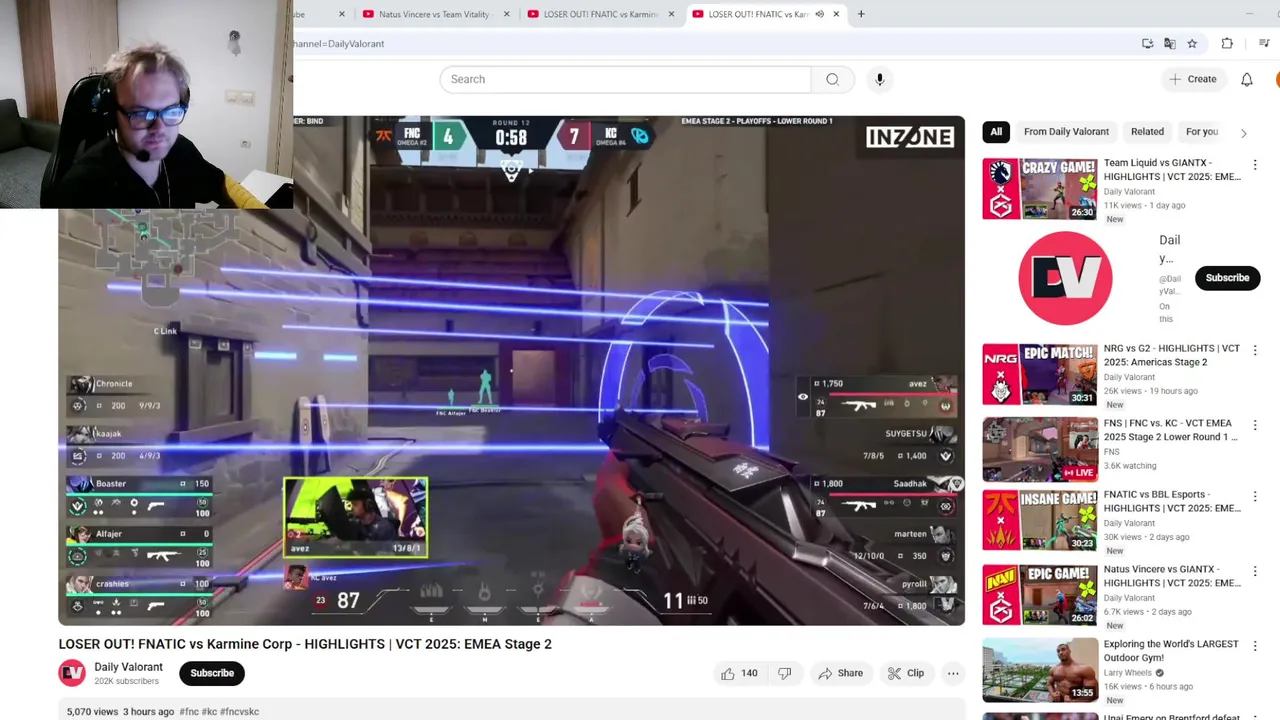The image size is (1280, 720).
Task: Open the Daily Valorant channel name link
Action: click(128, 667)
